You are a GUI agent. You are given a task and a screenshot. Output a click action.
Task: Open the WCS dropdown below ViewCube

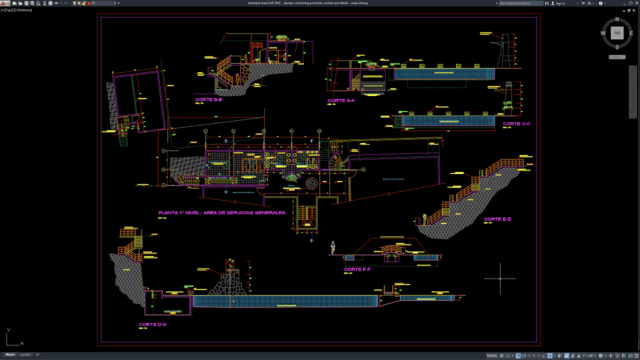pos(617,57)
